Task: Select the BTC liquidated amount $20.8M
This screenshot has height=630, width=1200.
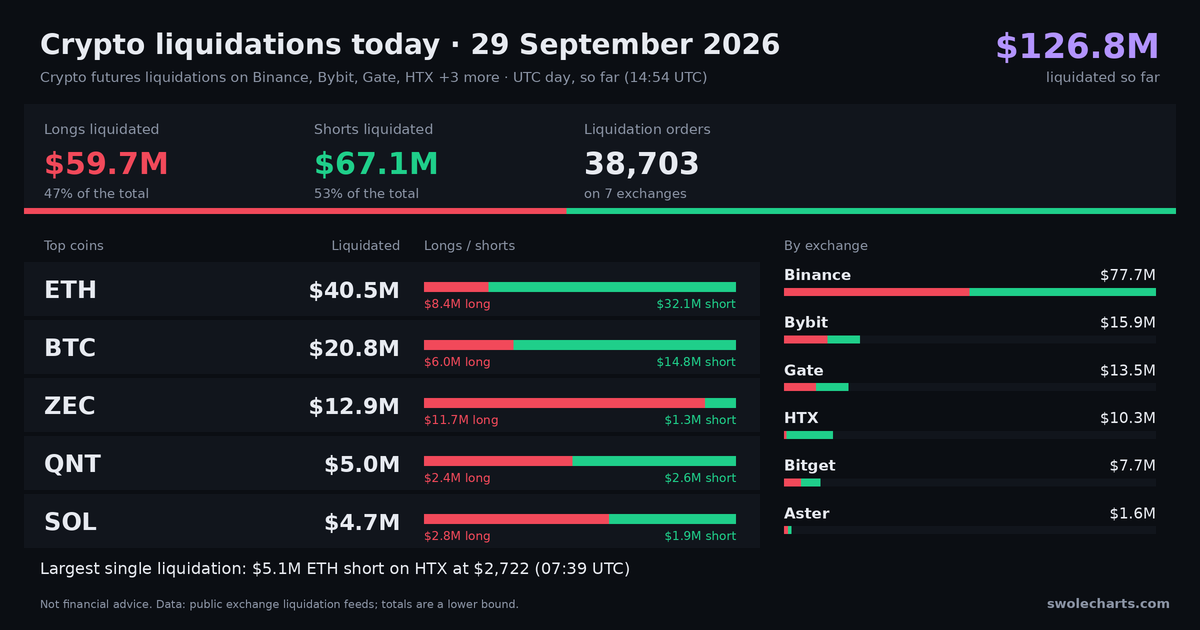Action: click(354, 349)
